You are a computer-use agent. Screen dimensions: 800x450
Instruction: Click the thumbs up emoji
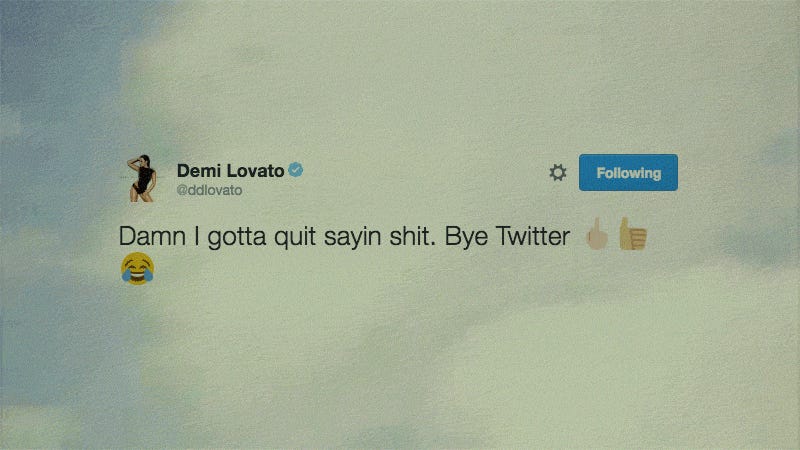(x=633, y=234)
